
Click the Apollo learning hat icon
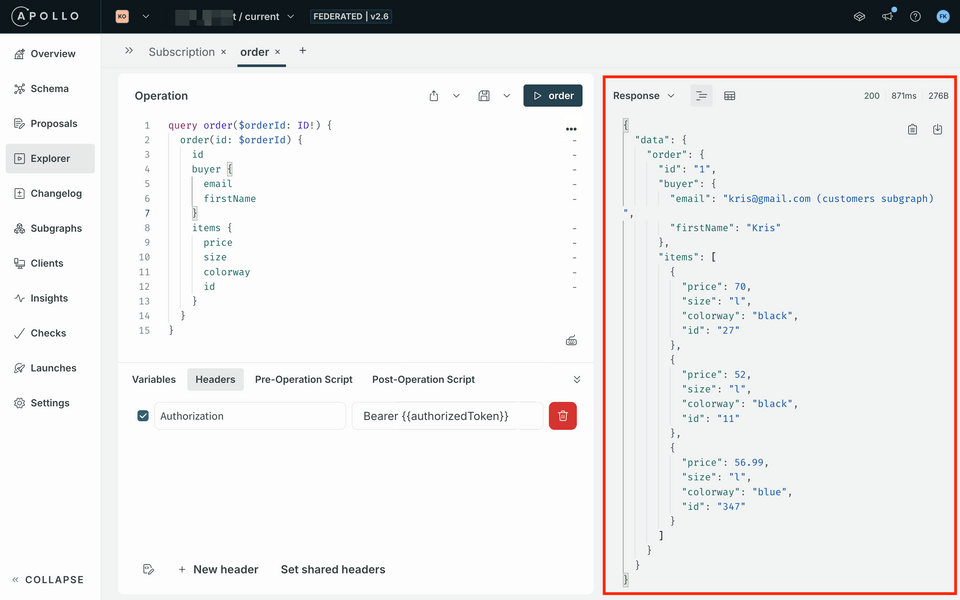860,17
